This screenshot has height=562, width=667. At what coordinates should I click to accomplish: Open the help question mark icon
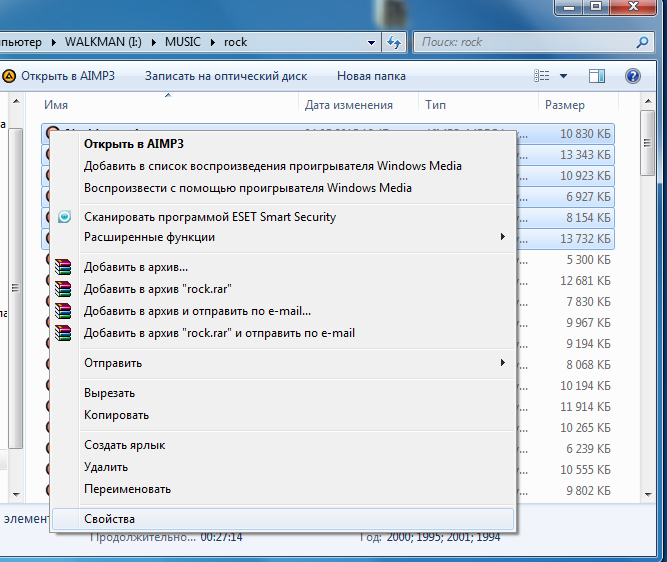(632, 76)
